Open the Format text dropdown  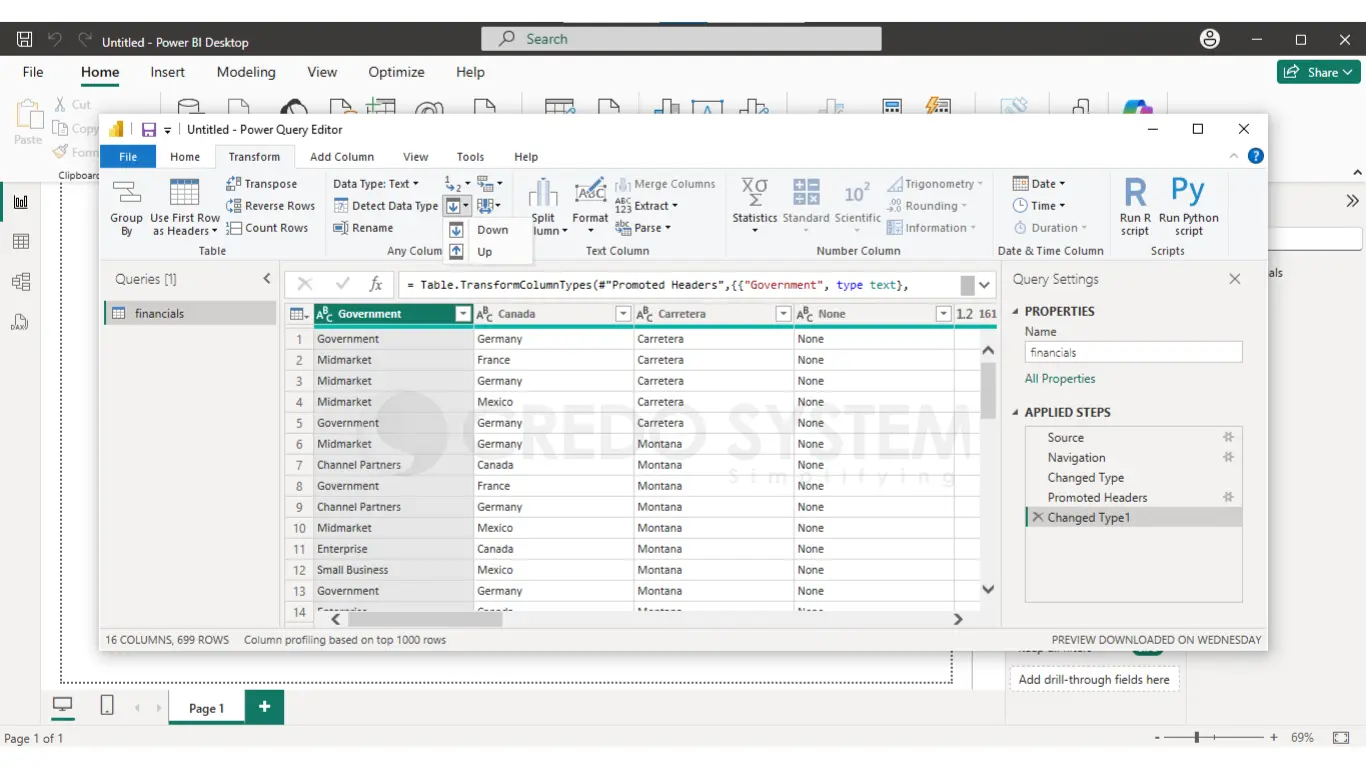click(x=590, y=206)
